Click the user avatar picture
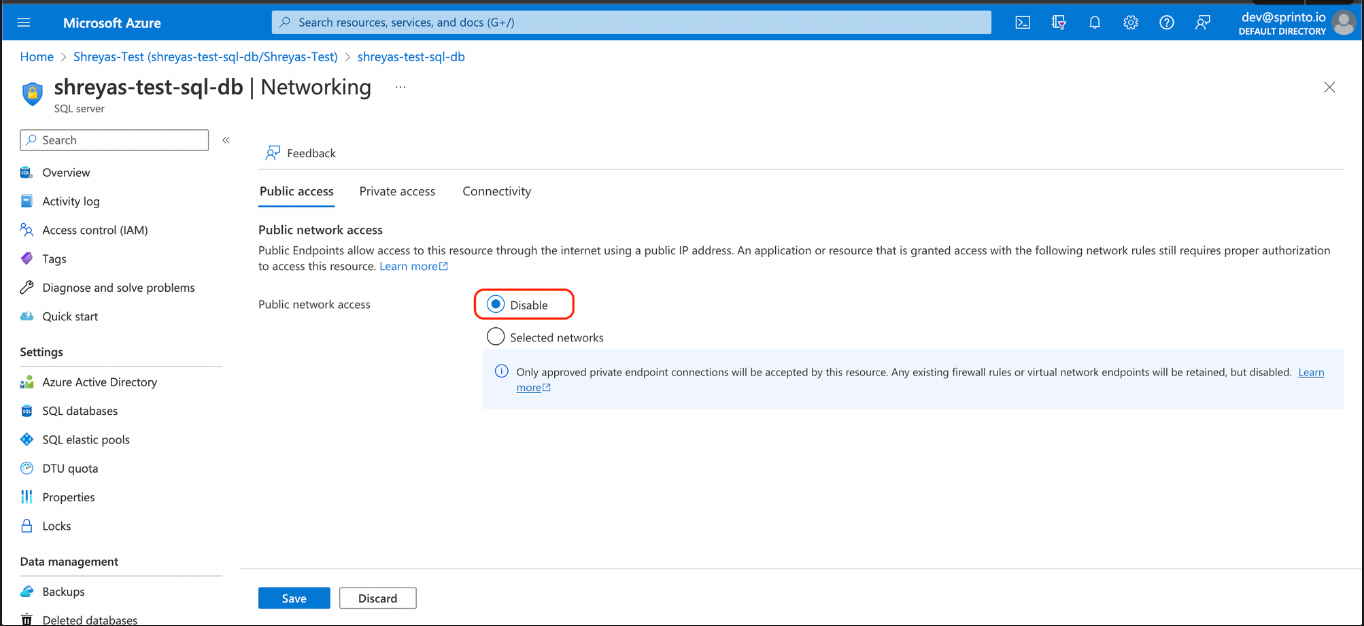 [x=1344, y=22]
